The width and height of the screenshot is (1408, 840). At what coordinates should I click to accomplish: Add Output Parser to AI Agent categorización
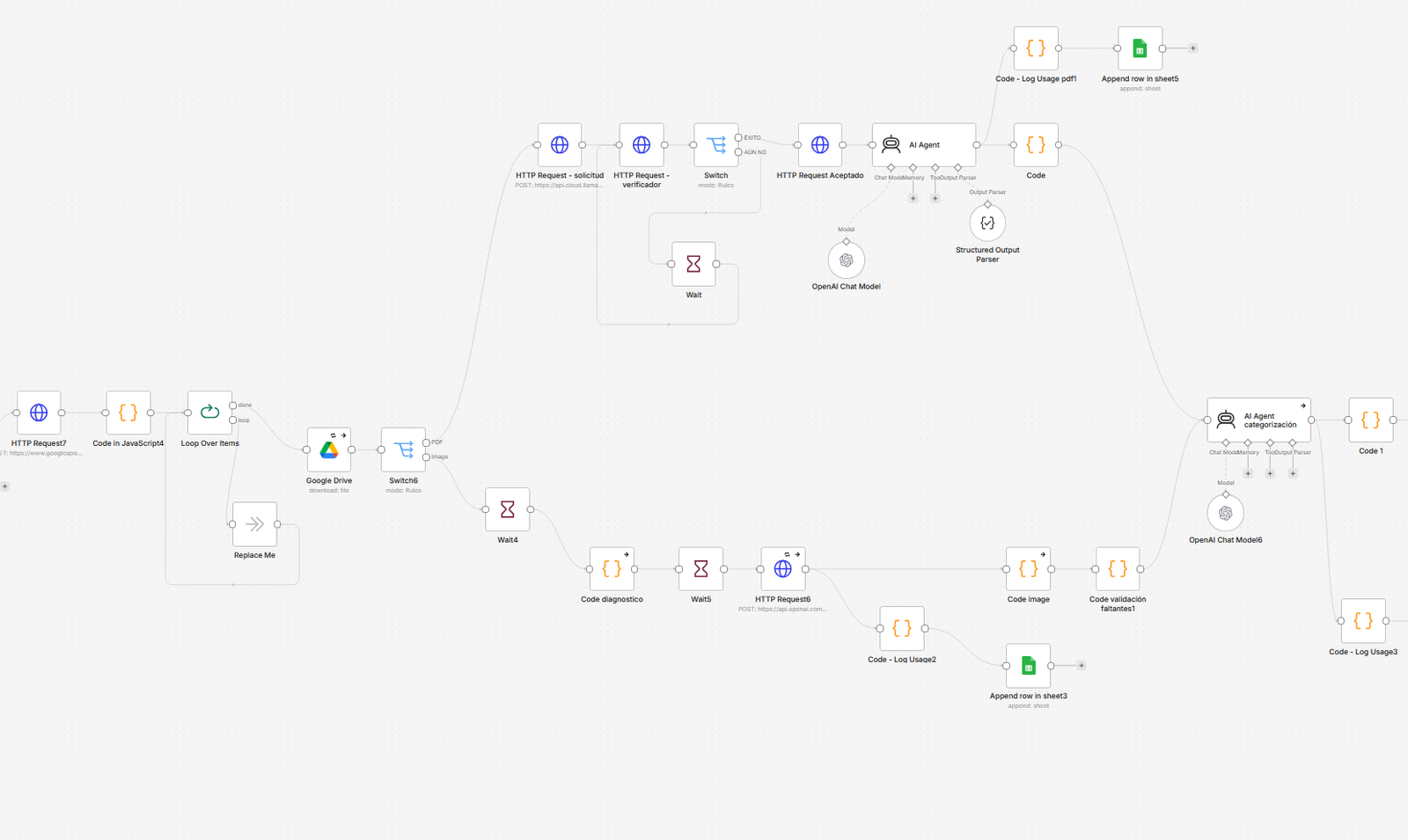(x=1293, y=473)
